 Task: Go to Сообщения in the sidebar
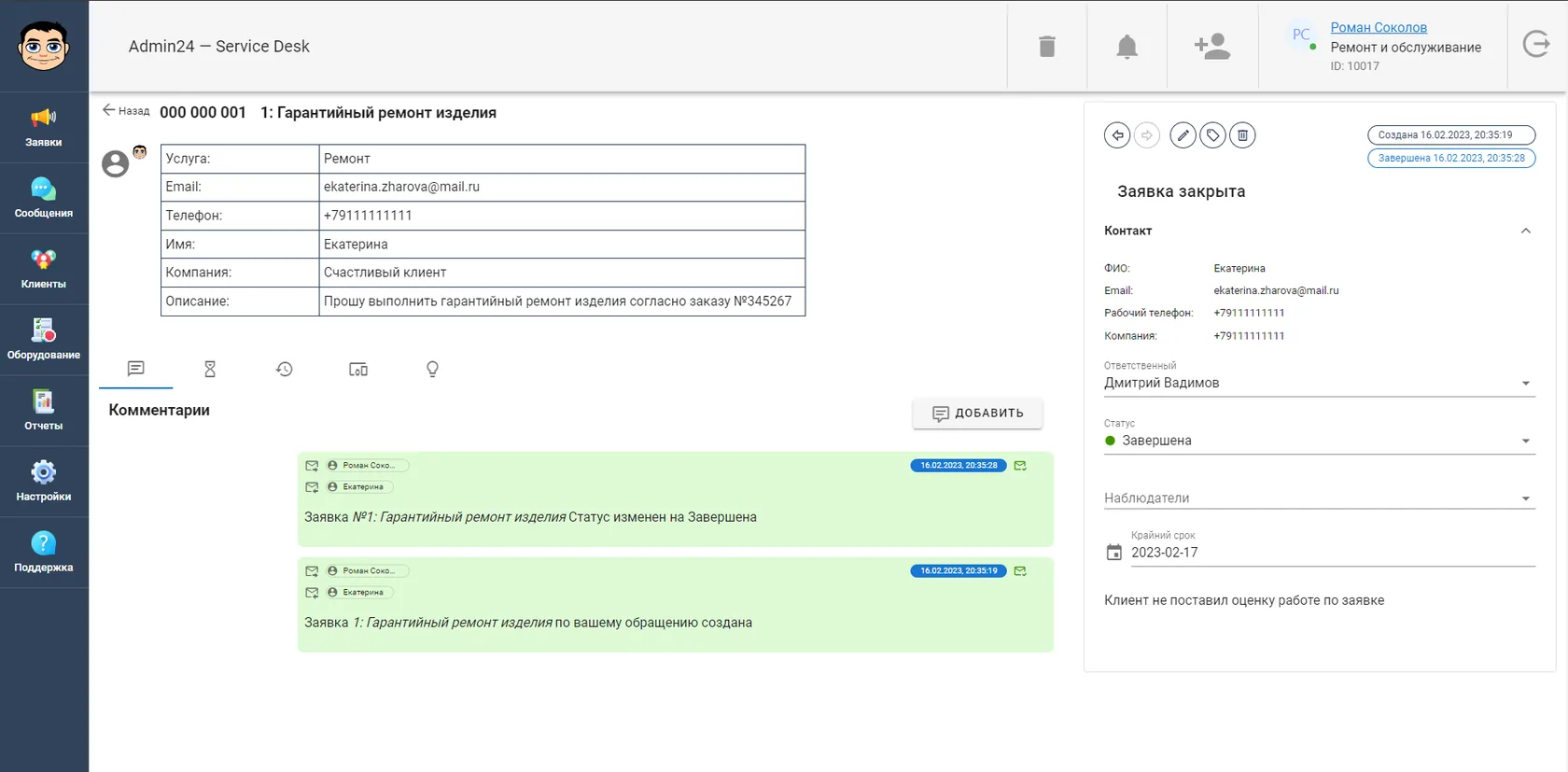[44, 199]
